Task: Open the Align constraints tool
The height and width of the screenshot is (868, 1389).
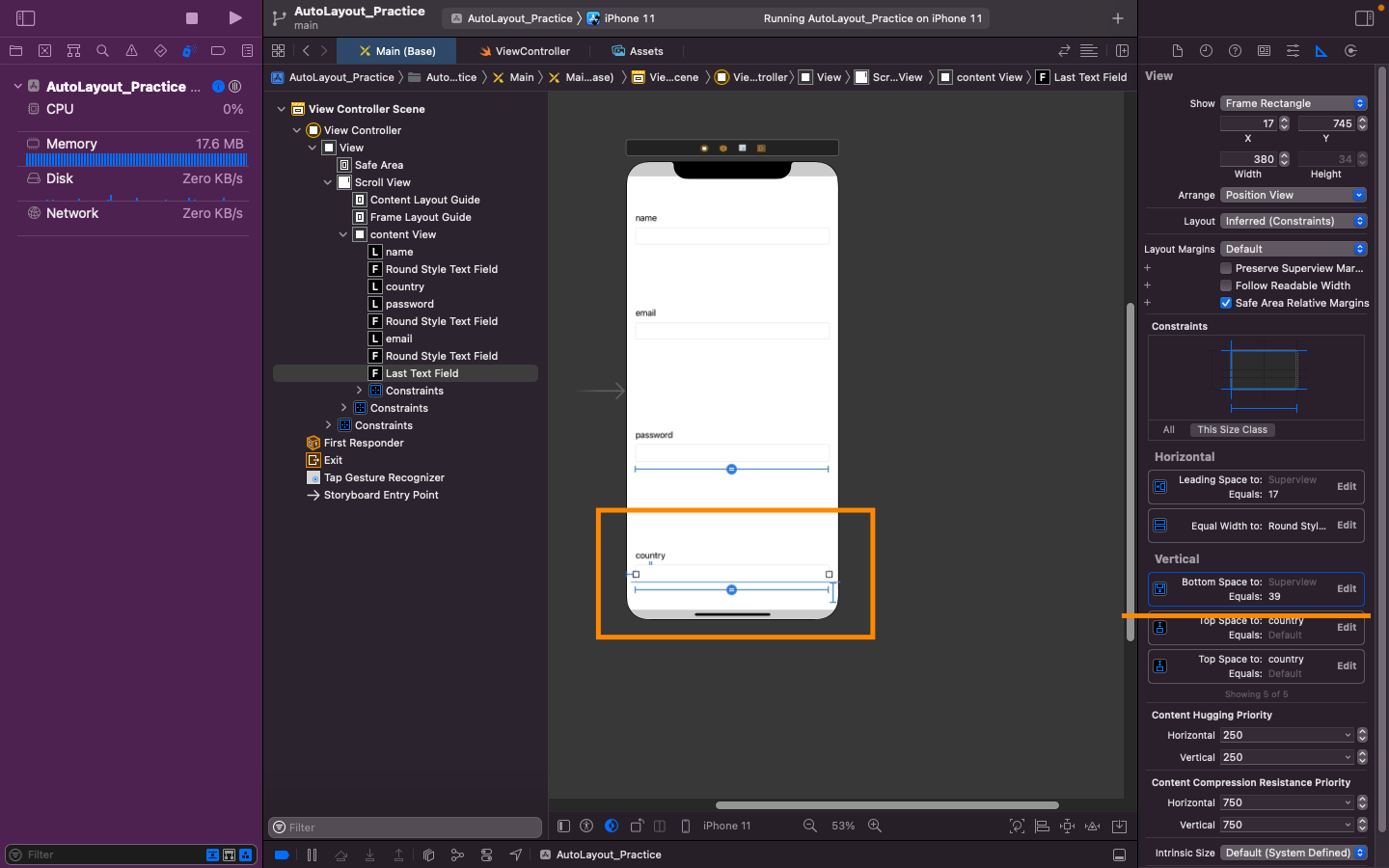Action: tap(1042, 826)
